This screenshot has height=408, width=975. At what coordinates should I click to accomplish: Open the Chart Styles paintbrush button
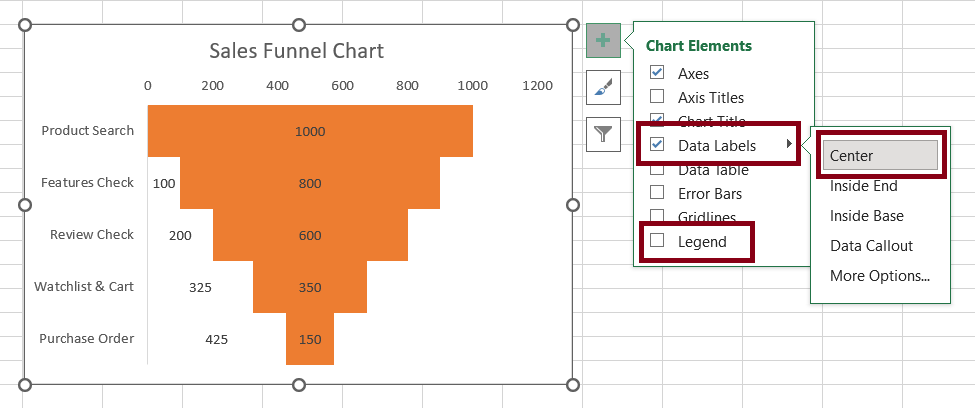coord(603,87)
